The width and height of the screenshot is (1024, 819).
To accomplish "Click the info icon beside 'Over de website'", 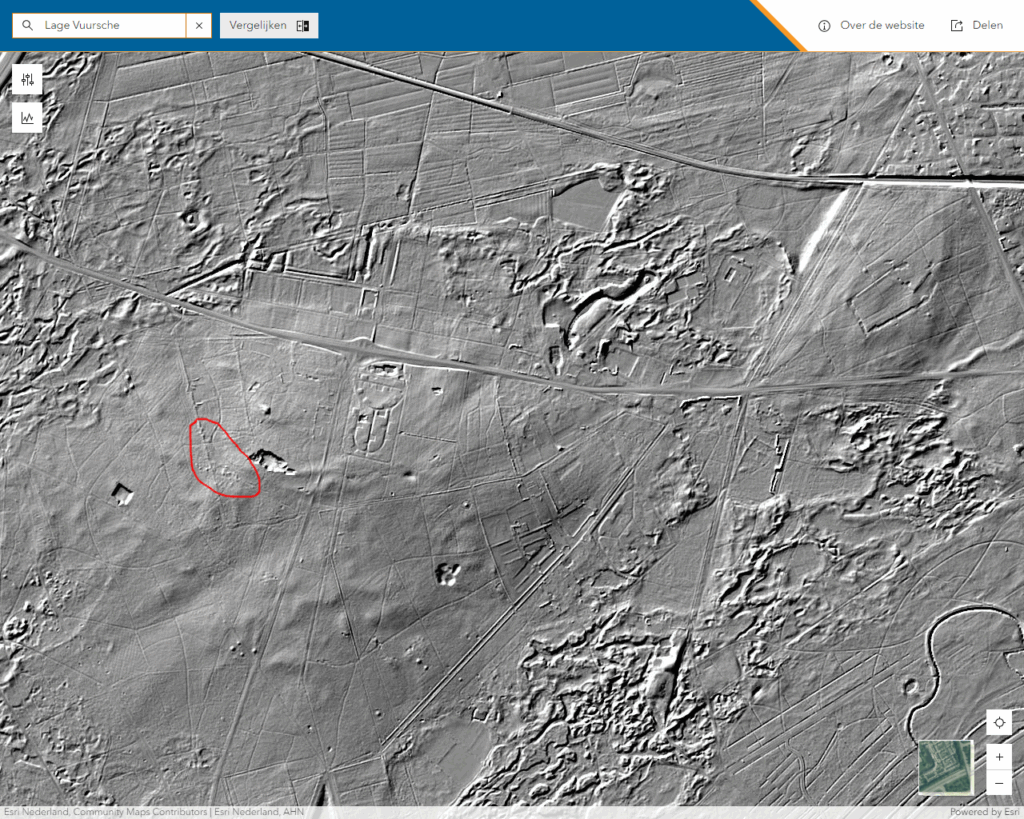I will (825, 26).
